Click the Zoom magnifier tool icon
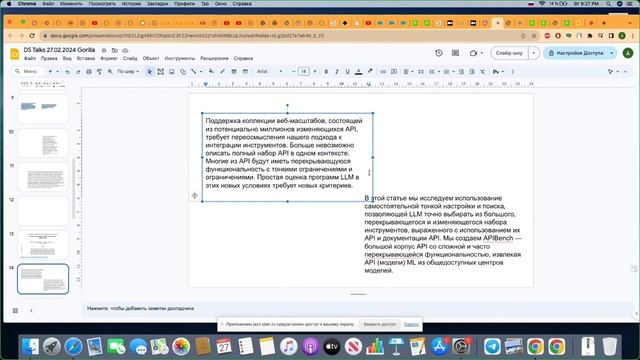Screen dimensions: 640x360 point(110,71)
